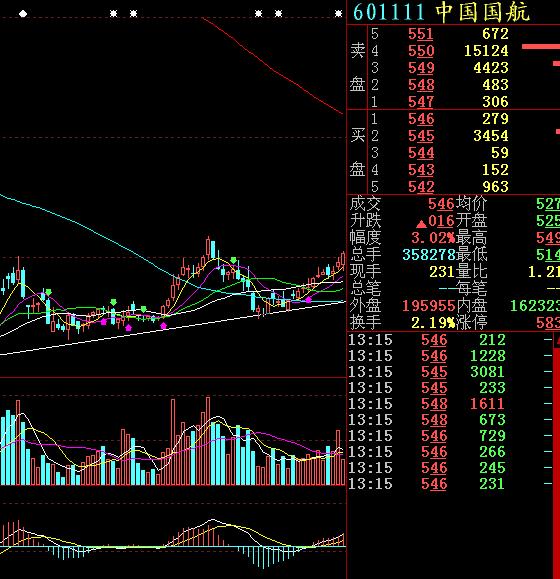Screen dimensions: 560x579
Task: Click sell volume 15124
Action: pyautogui.click(x=486, y=51)
